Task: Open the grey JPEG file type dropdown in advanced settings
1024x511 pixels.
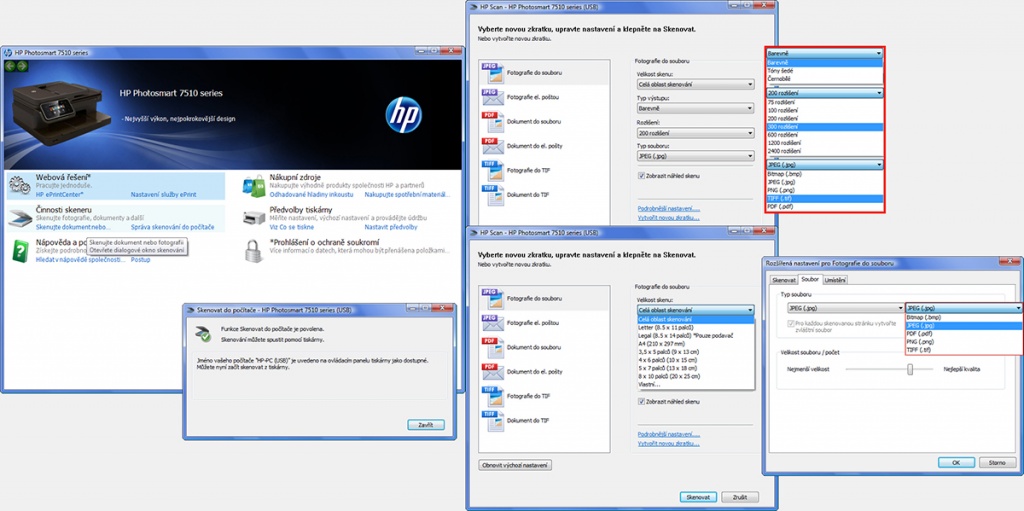Action: pyautogui.click(x=846, y=308)
